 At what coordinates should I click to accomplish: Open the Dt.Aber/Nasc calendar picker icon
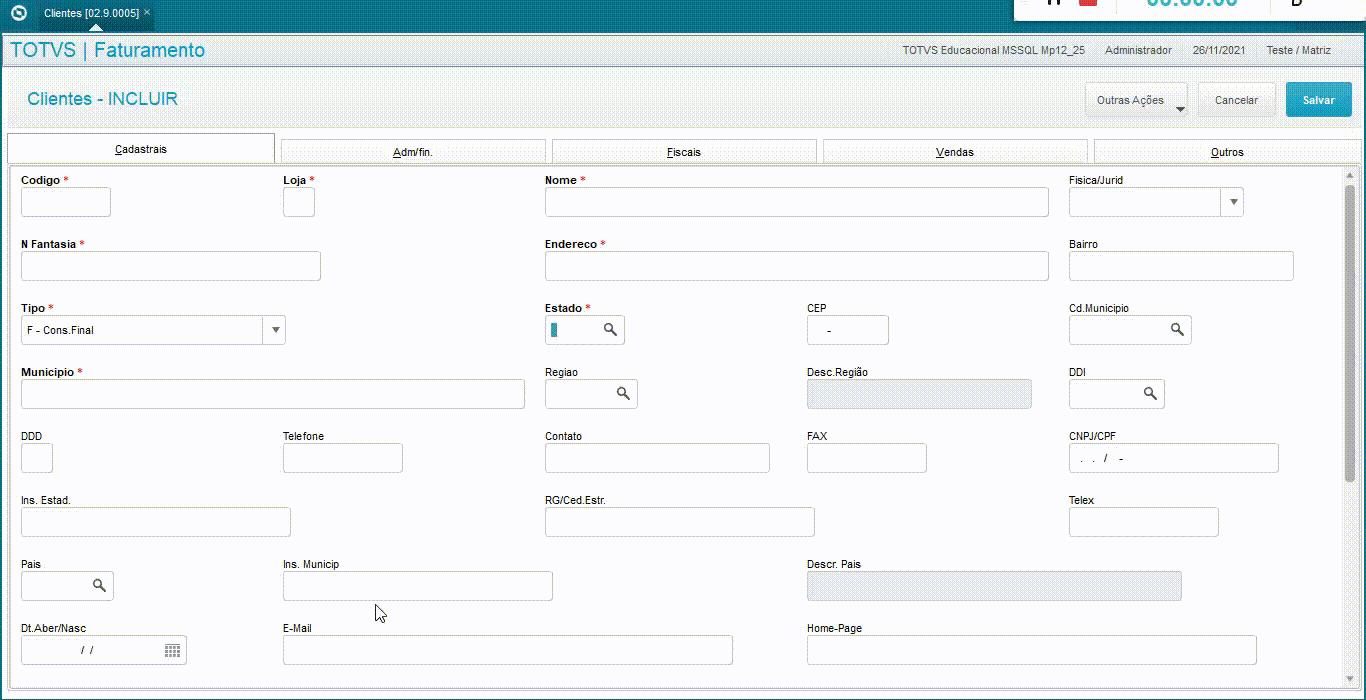173,650
